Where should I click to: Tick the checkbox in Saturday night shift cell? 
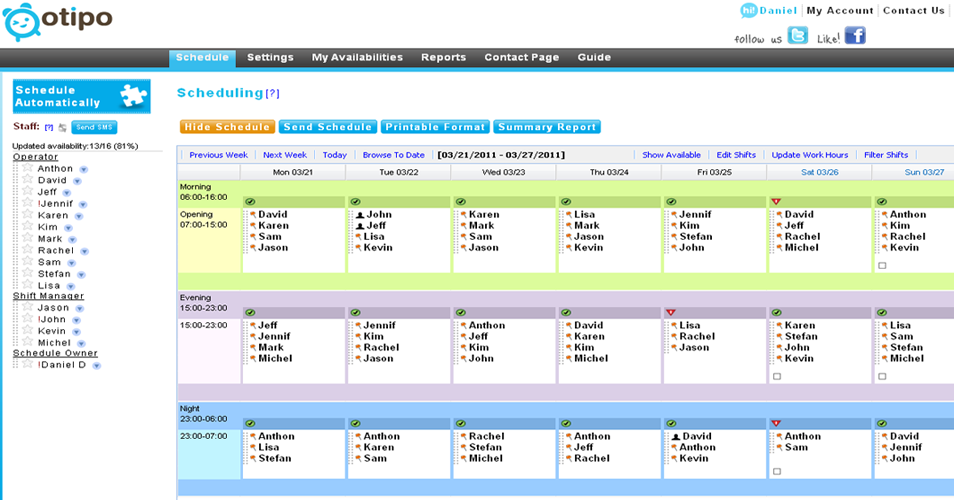(776, 470)
